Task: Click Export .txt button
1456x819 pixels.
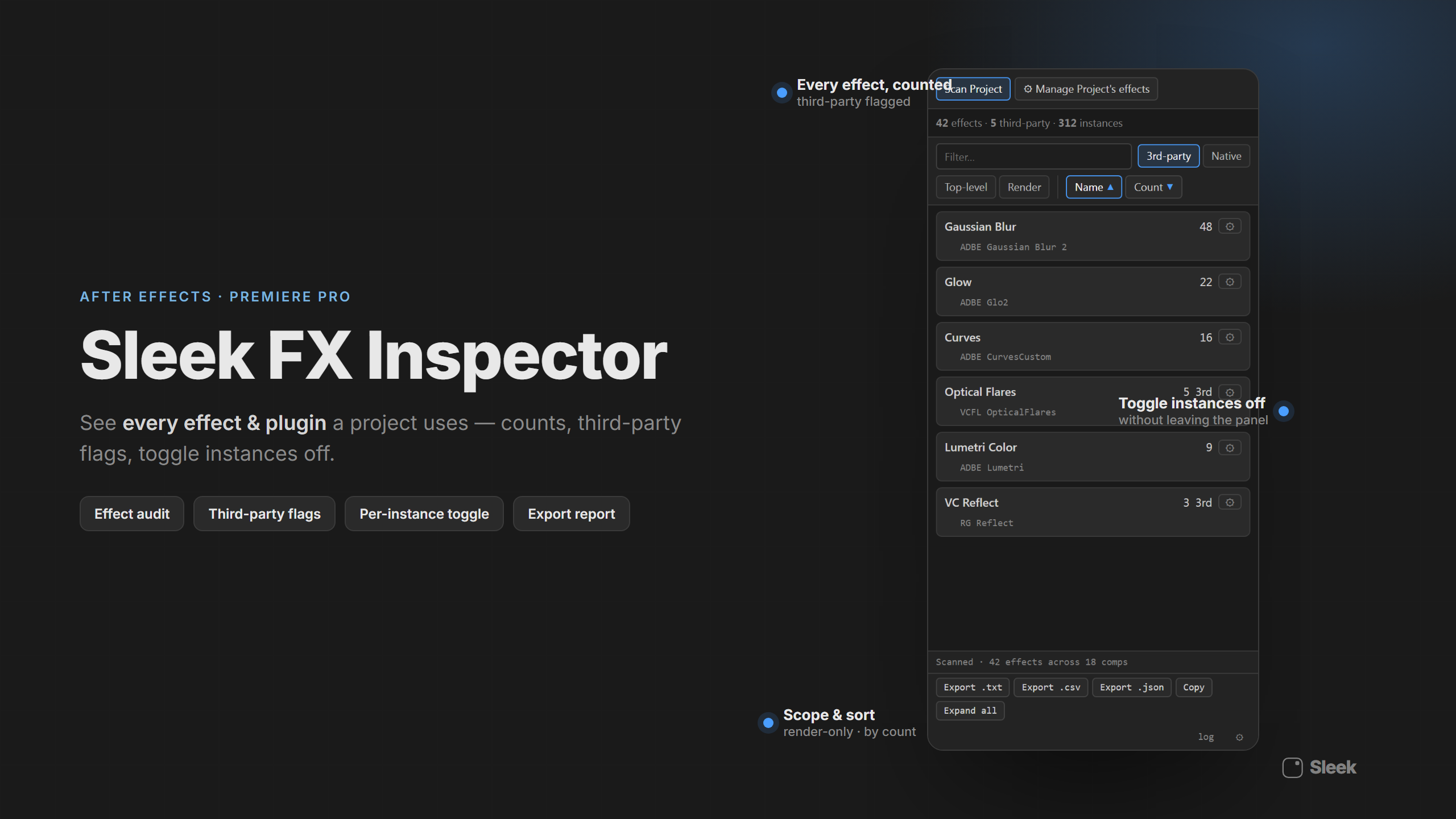Action: [973, 687]
